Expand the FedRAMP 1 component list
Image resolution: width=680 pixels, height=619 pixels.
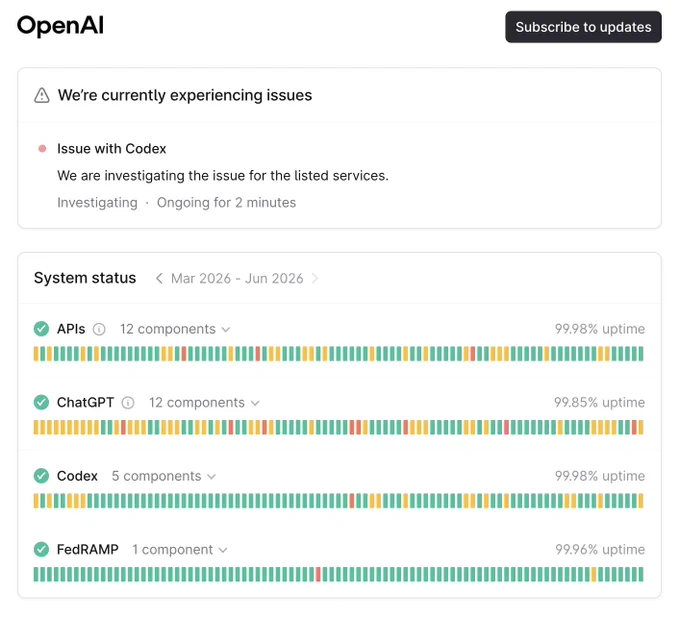(180, 550)
